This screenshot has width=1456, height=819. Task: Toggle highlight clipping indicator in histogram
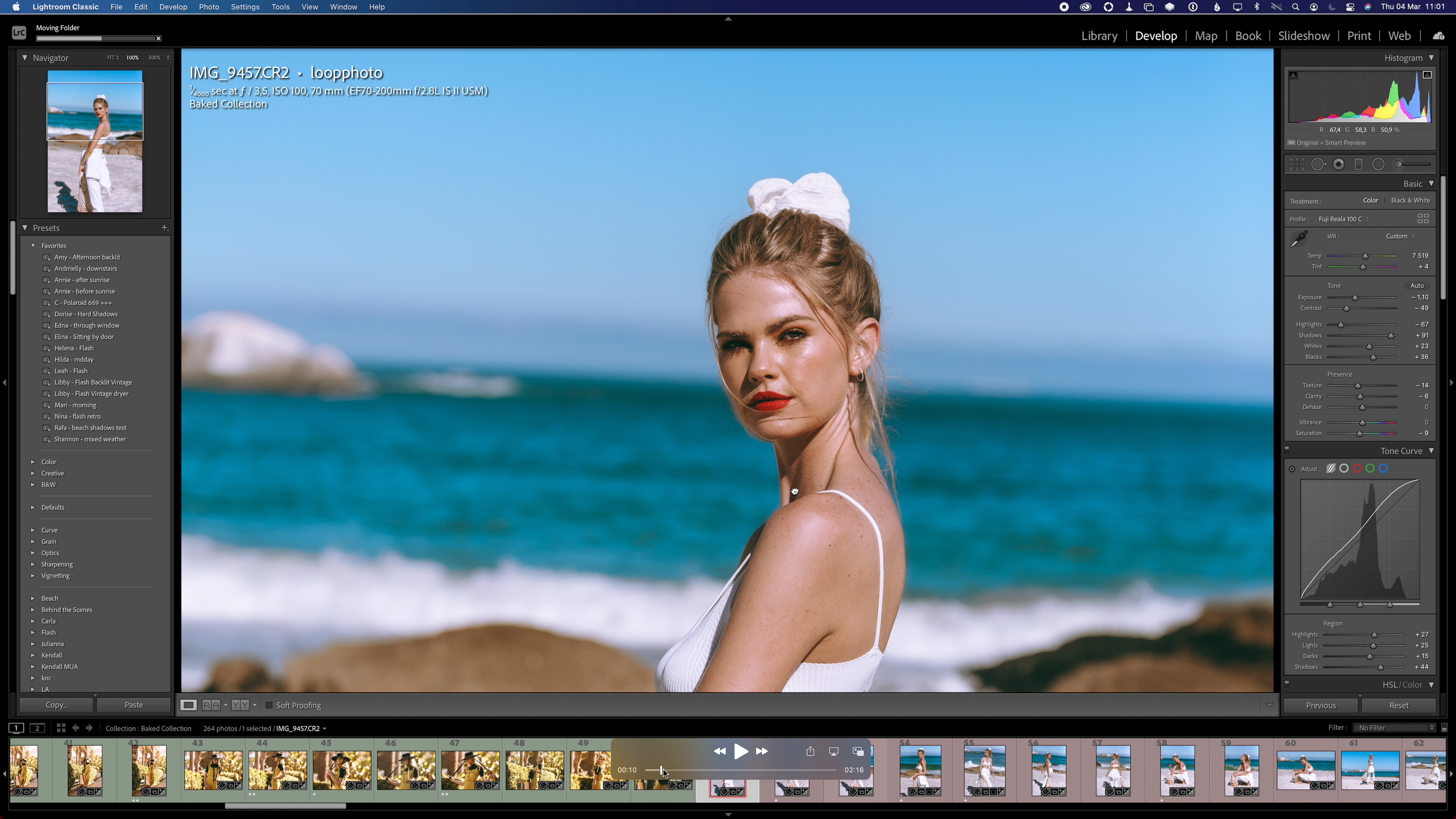(x=1427, y=75)
